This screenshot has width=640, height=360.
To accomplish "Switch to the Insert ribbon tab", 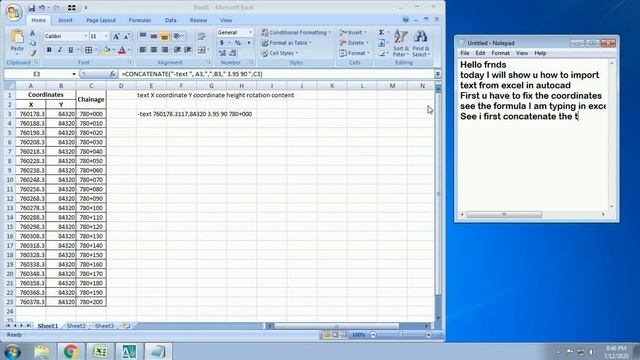I will coord(65,20).
